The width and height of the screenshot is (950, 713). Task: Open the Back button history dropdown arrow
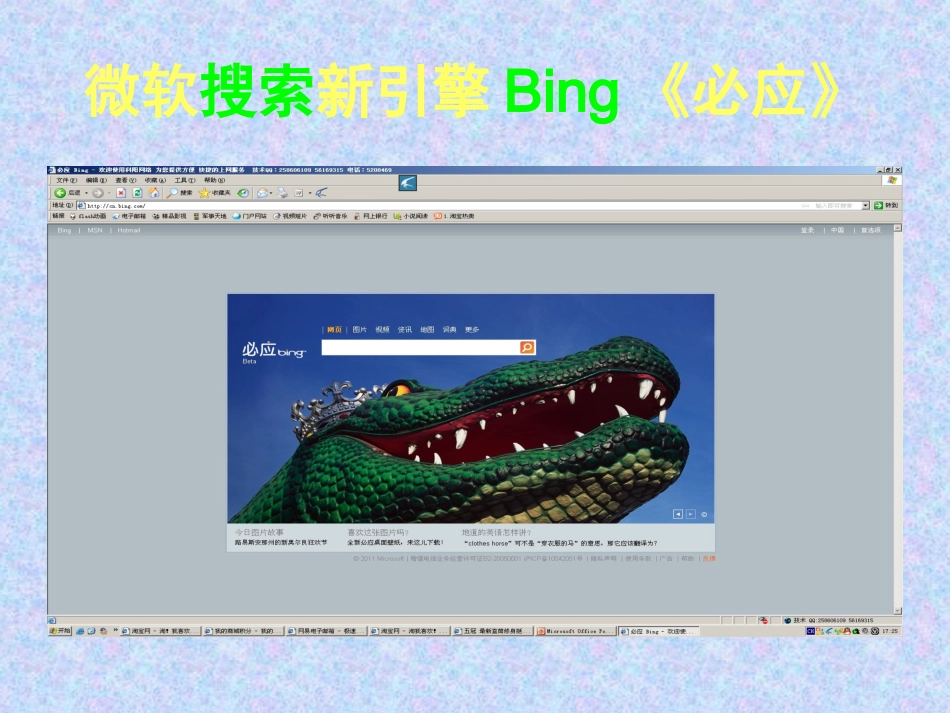coord(86,193)
